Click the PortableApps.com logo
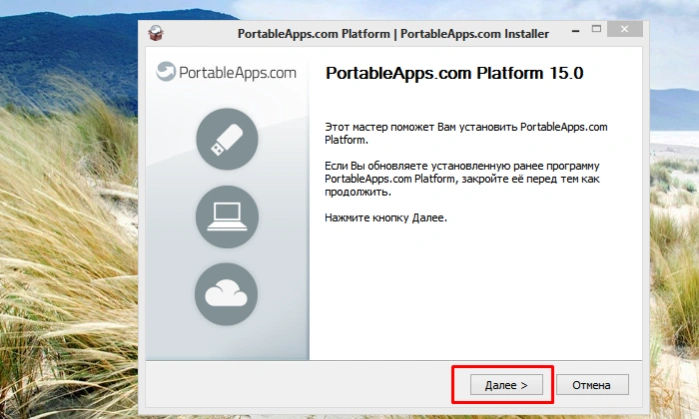Viewport: 699px width, 419px height. click(226, 72)
